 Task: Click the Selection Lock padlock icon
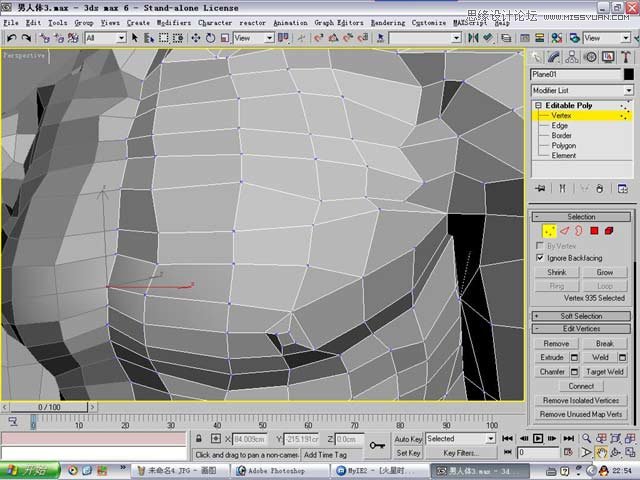click(x=199, y=438)
